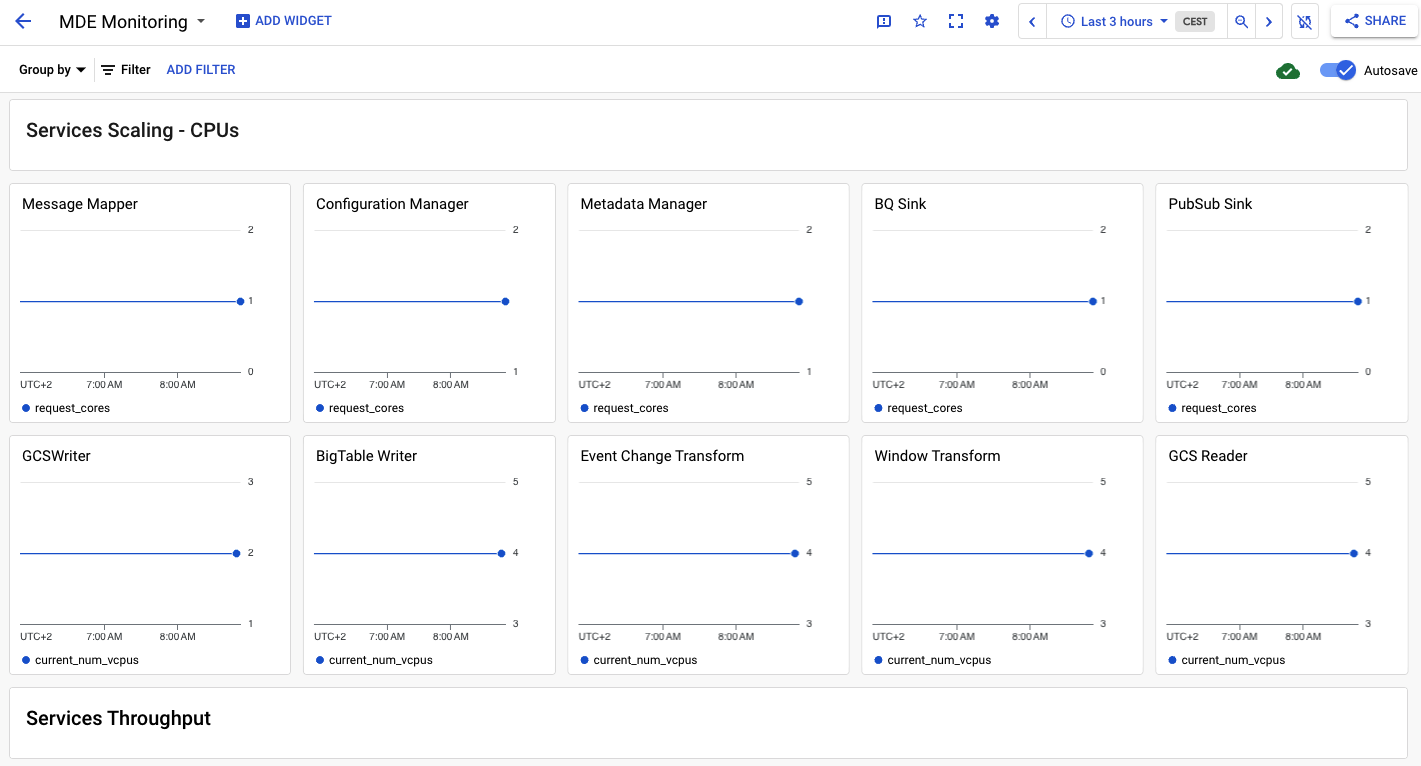Image resolution: width=1421 pixels, height=766 pixels.
Task: Open the Group by dropdown
Action: coord(51,69)
